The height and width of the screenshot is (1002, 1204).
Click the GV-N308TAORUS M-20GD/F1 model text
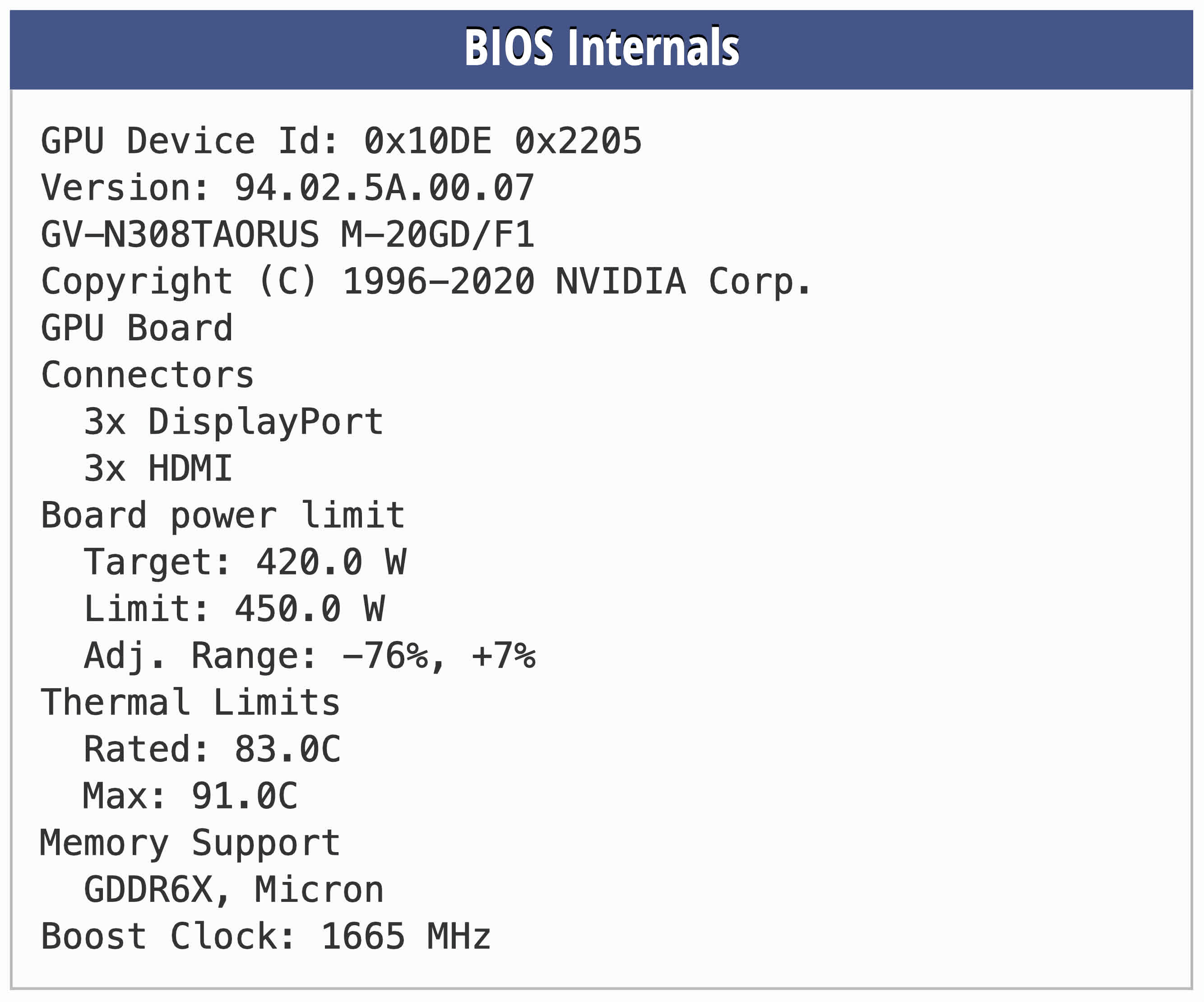click(287, 235)
